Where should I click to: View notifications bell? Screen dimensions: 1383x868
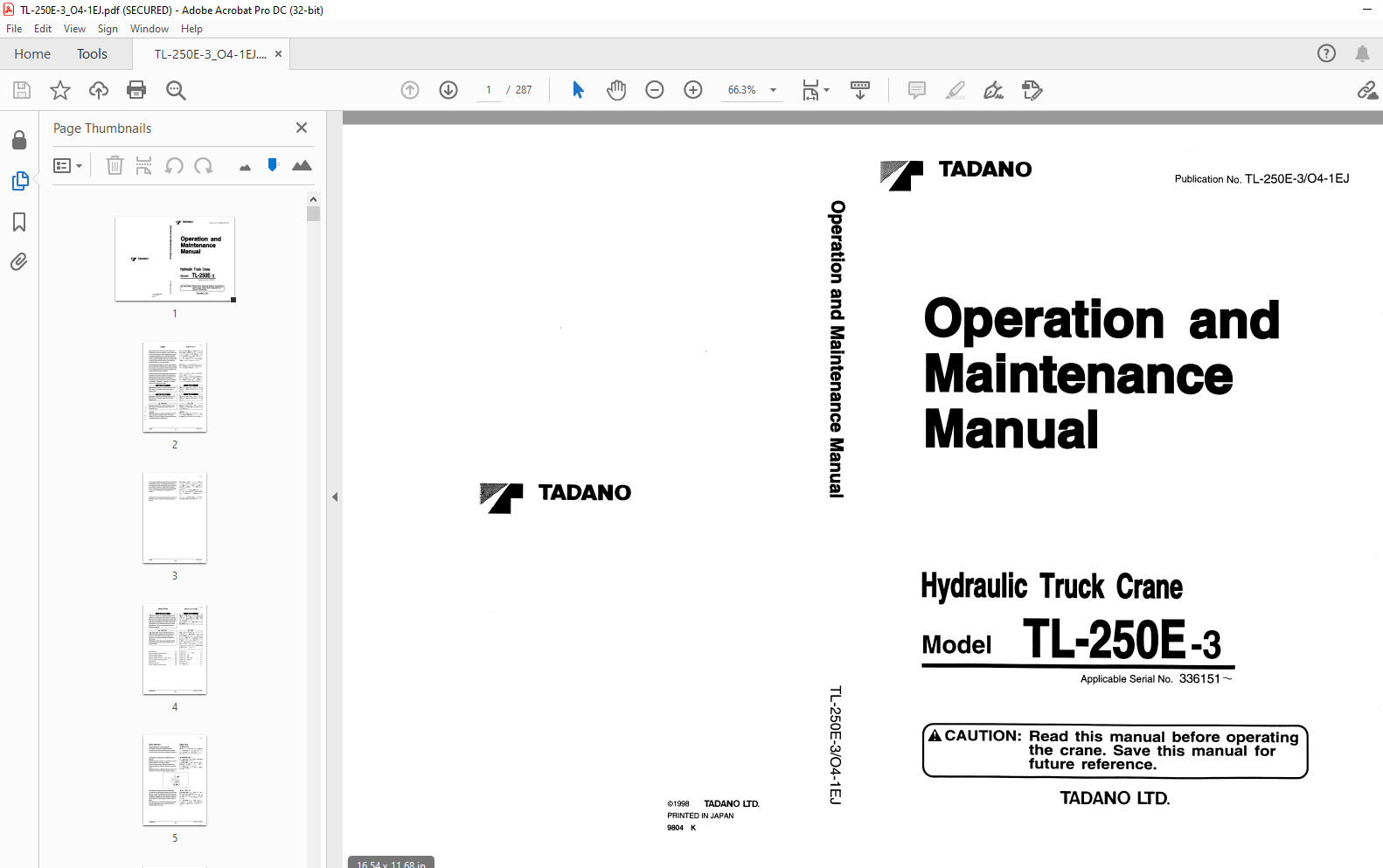coord(1362,53)
